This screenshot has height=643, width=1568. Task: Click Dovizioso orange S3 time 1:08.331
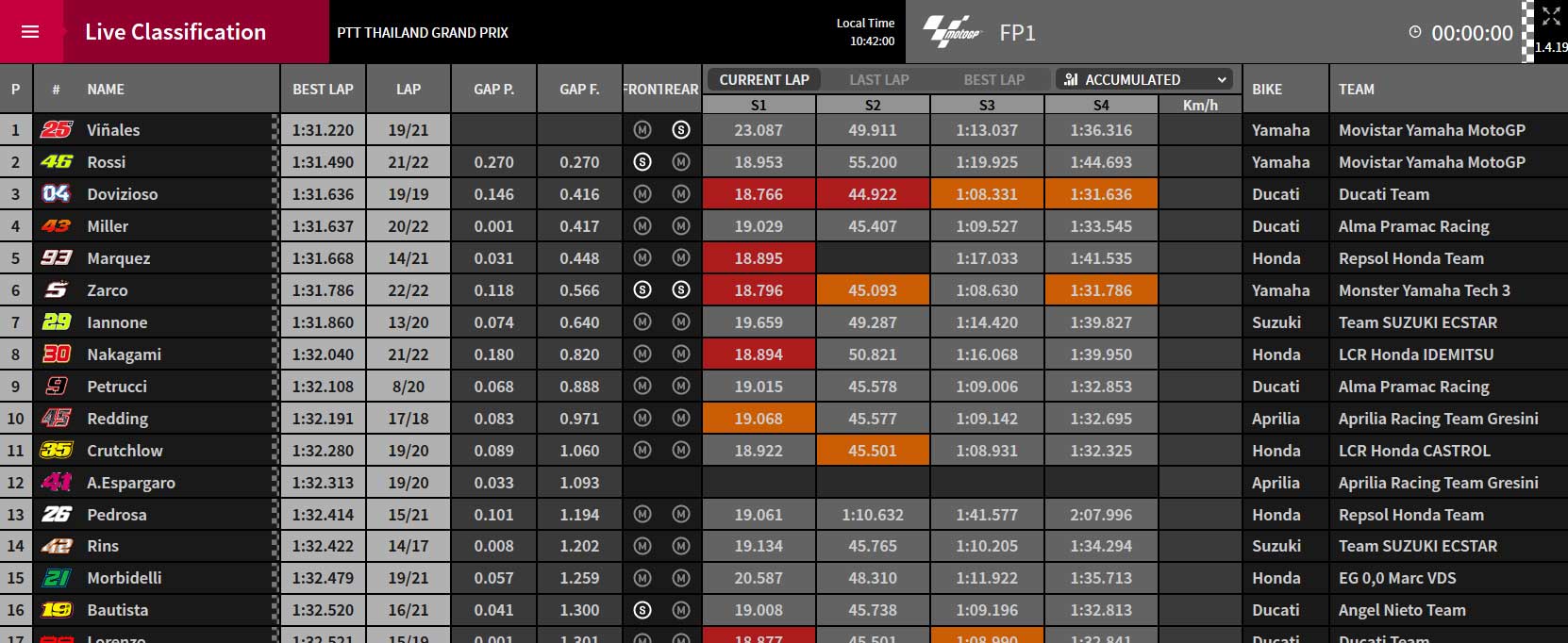pyautogui.click(x=987, y=194)
